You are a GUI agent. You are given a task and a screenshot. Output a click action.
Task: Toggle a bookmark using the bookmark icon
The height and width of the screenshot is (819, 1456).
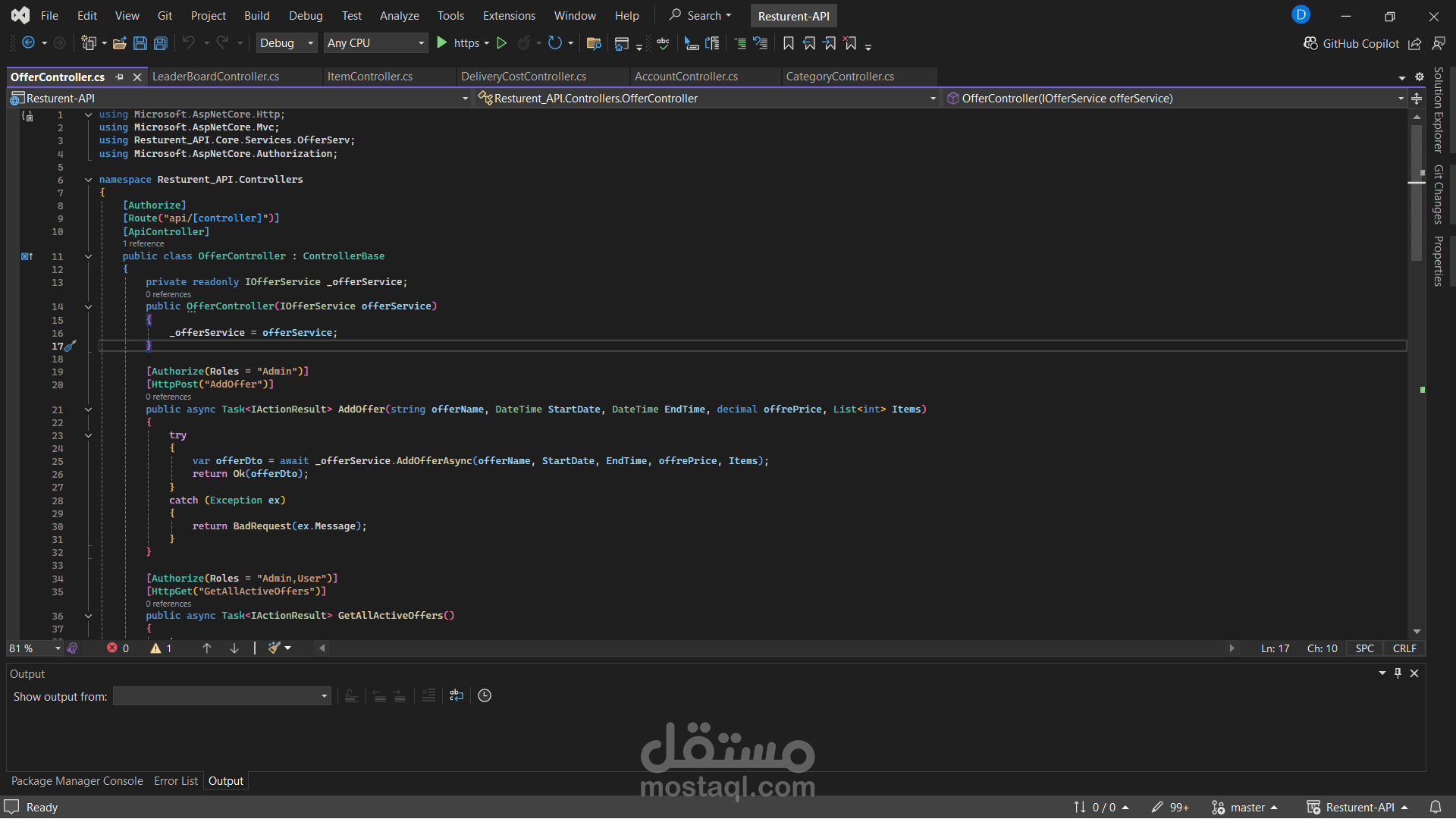pos(789,43)
